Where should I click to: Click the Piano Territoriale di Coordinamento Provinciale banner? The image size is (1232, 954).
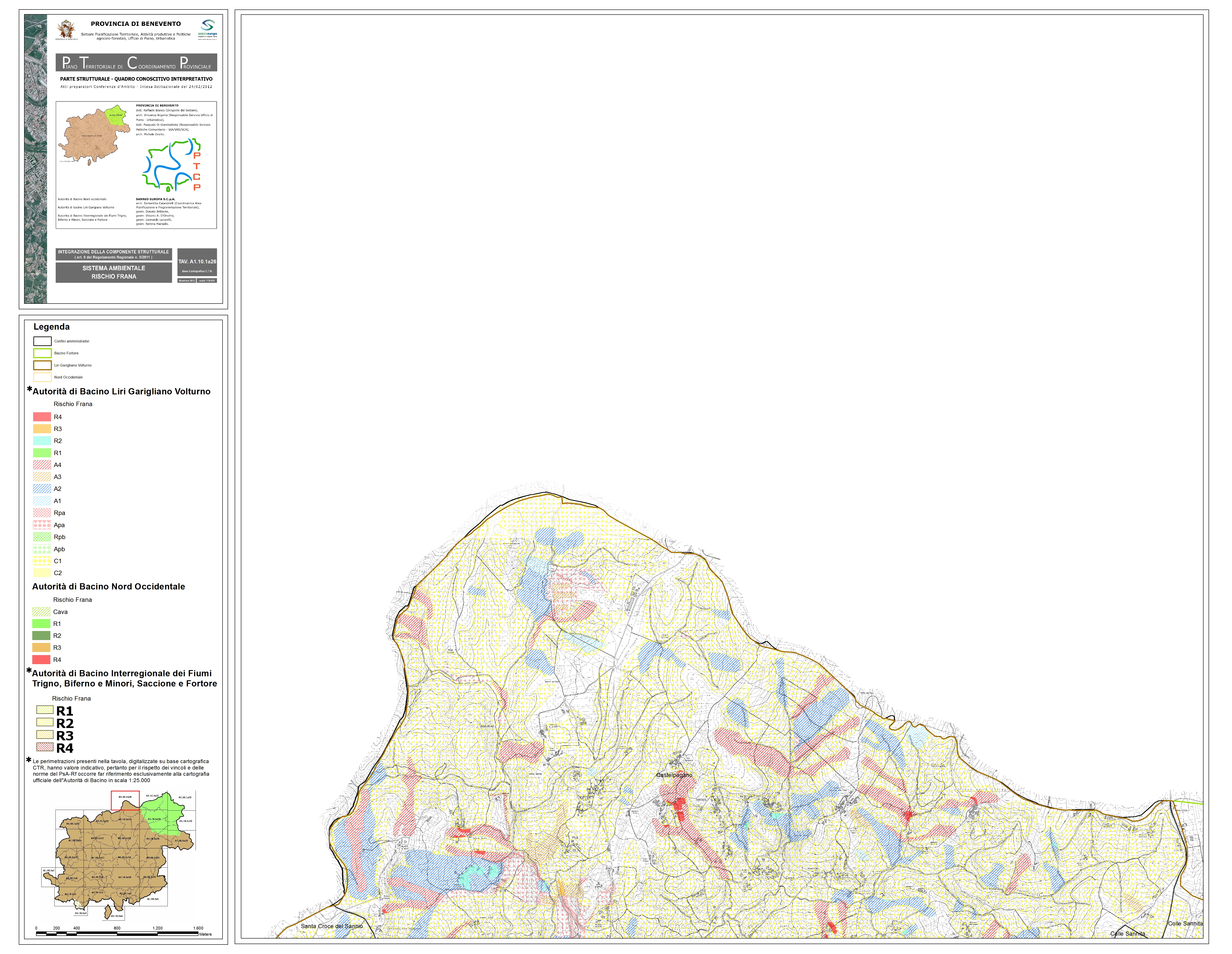(137, 63)
